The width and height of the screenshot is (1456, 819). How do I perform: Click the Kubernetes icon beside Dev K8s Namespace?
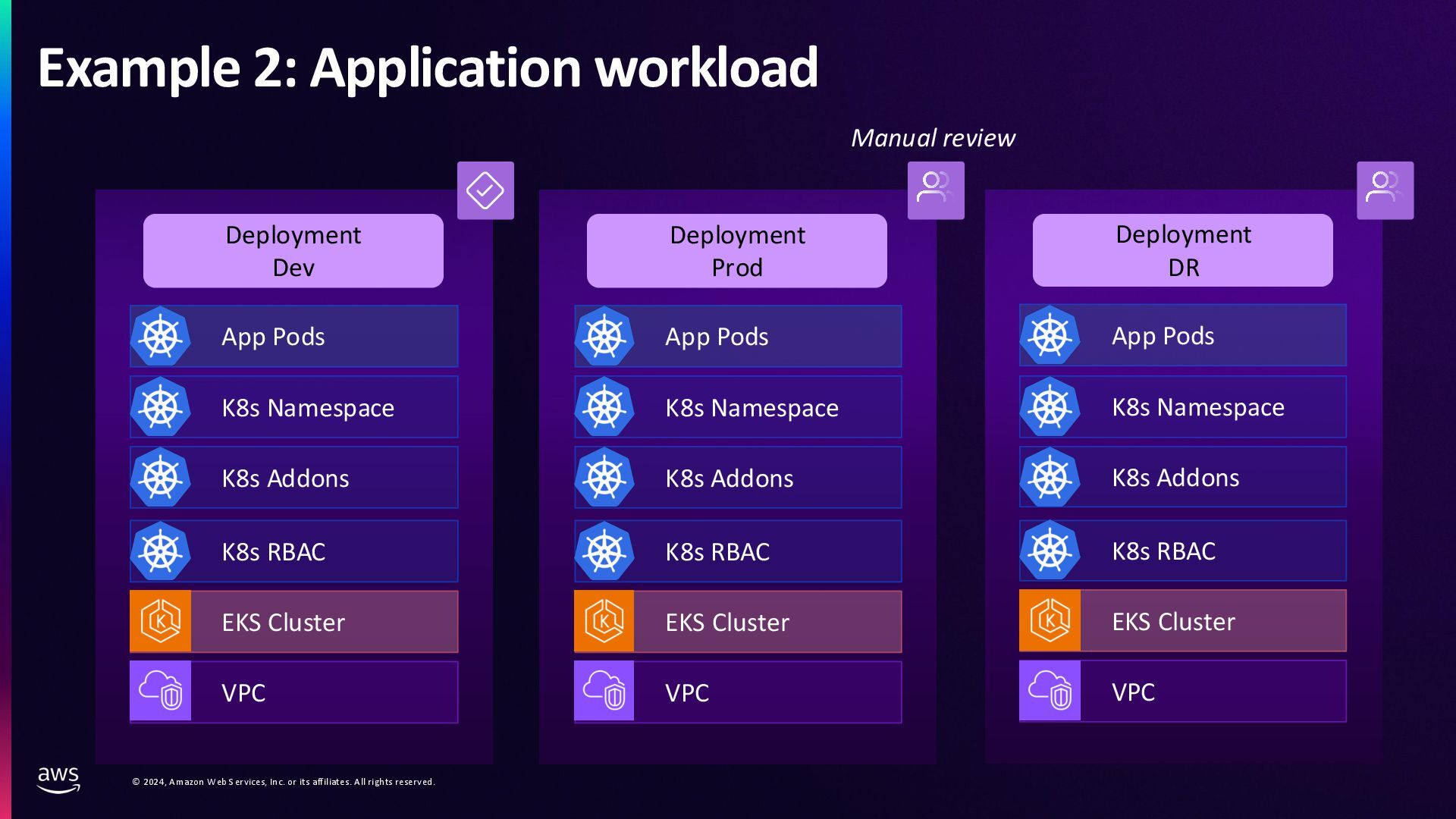point(161,406)
